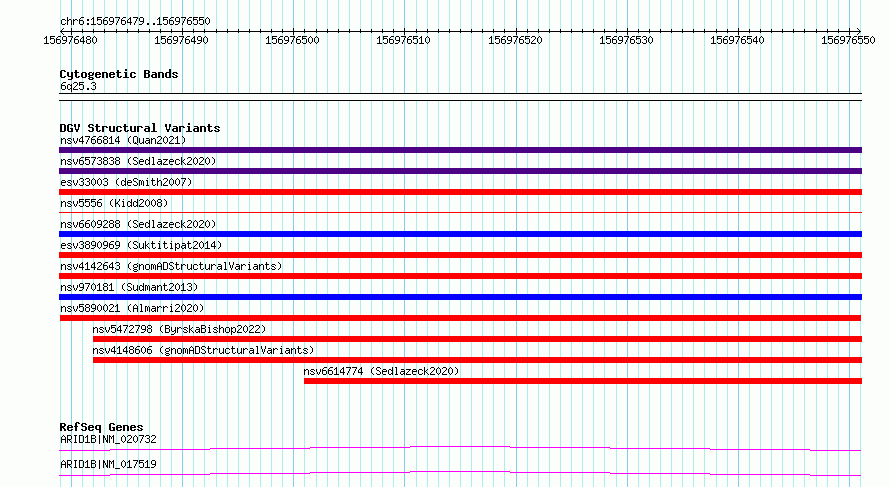
Task: Open variant nsv4142643 (gnomADStructuralVariants) label
Action: click(171, 266)
